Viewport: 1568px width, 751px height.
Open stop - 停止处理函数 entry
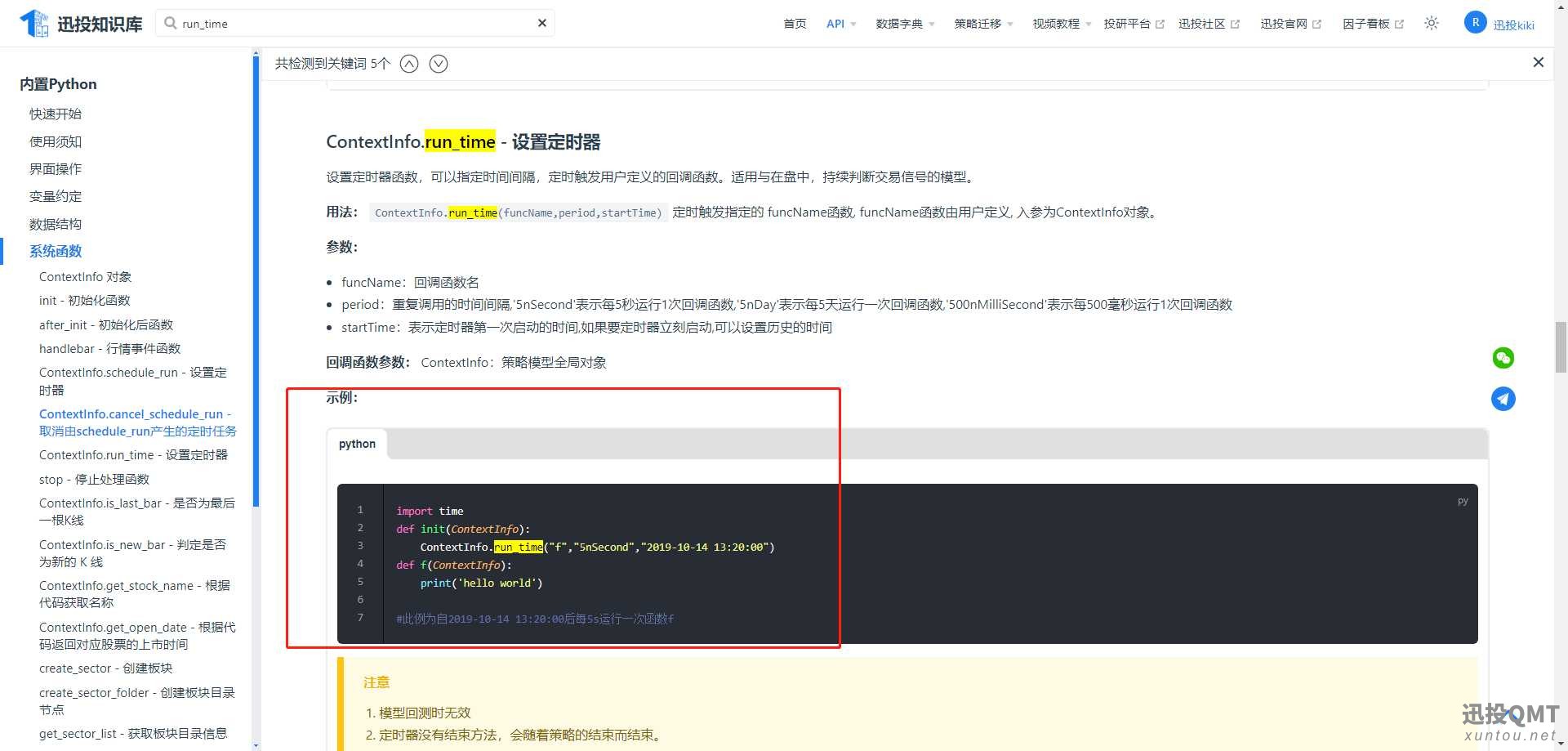(94, 479)
